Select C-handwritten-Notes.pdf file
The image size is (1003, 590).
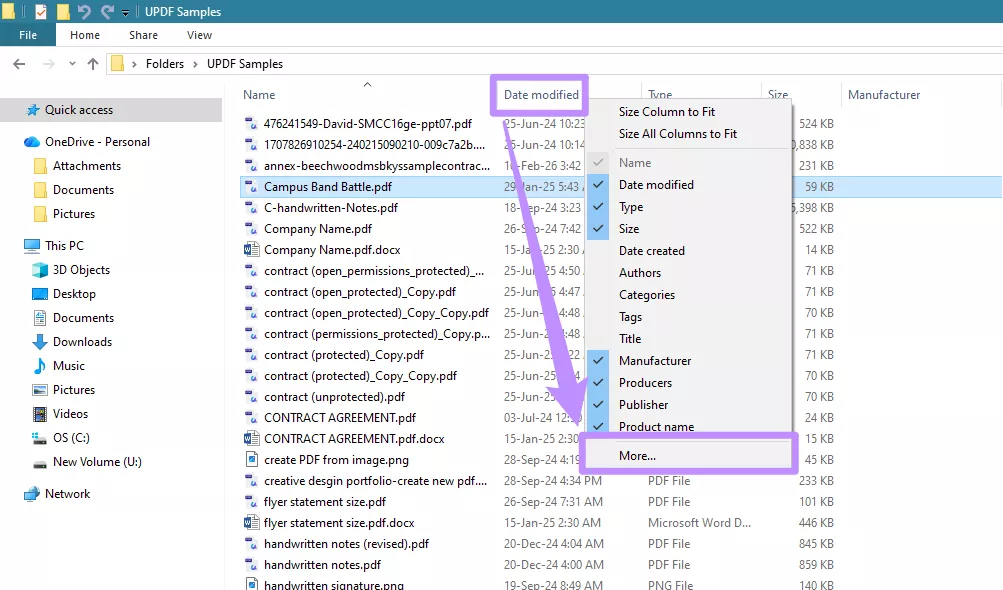pos(331,208)
